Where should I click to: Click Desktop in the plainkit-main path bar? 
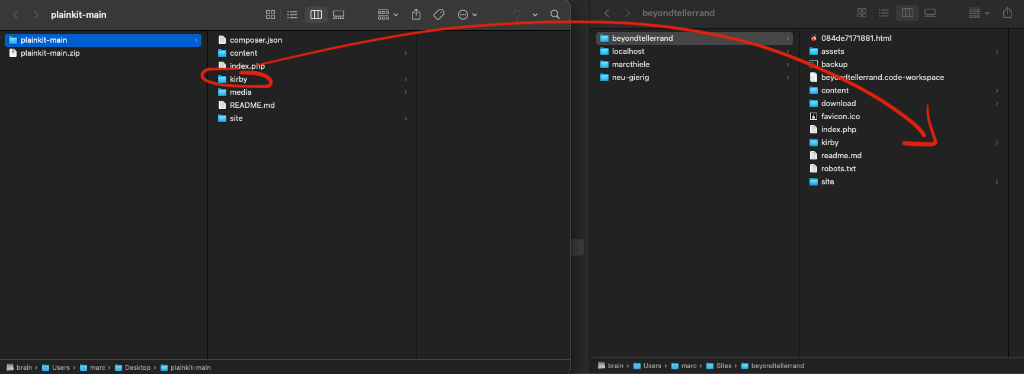(133, 367)
